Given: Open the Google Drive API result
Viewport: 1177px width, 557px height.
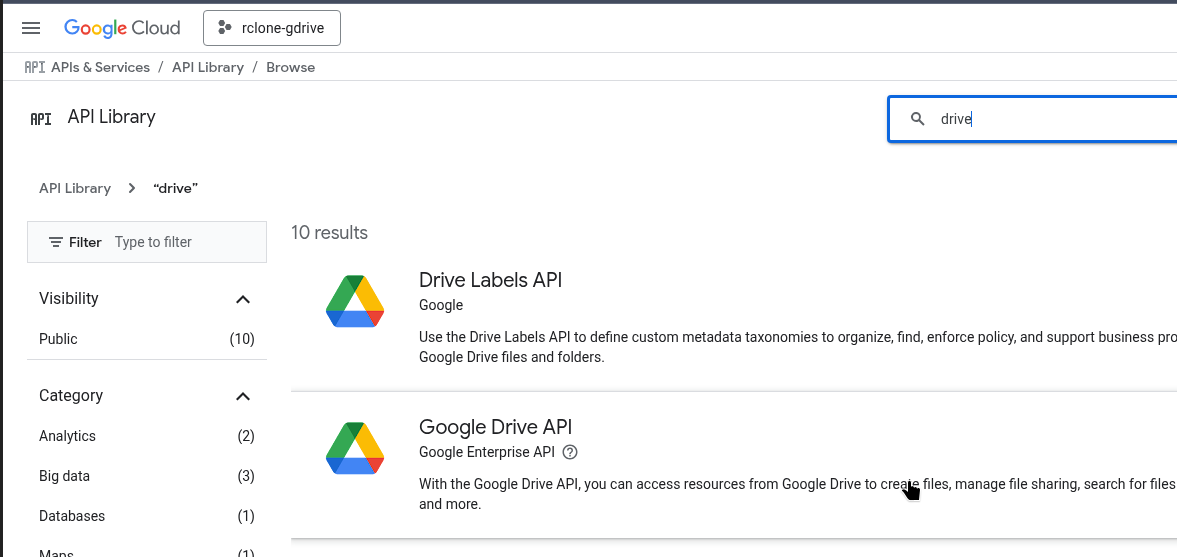Looking at the screenshot, I should 495,427.
